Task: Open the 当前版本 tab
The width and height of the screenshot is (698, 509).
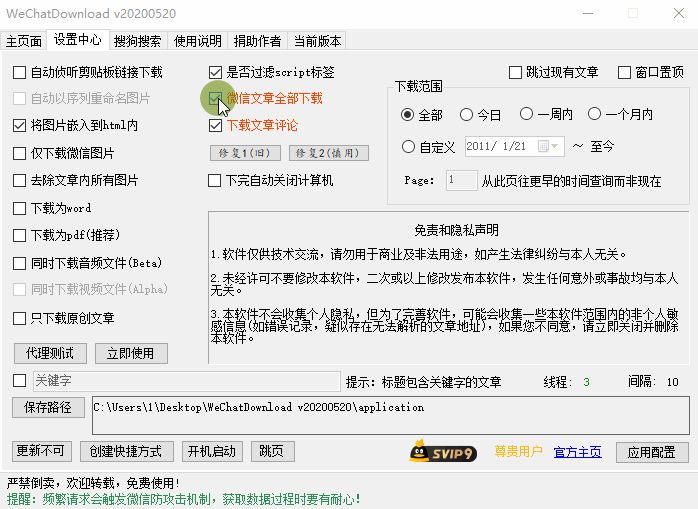Action: [x=317, y=41]
